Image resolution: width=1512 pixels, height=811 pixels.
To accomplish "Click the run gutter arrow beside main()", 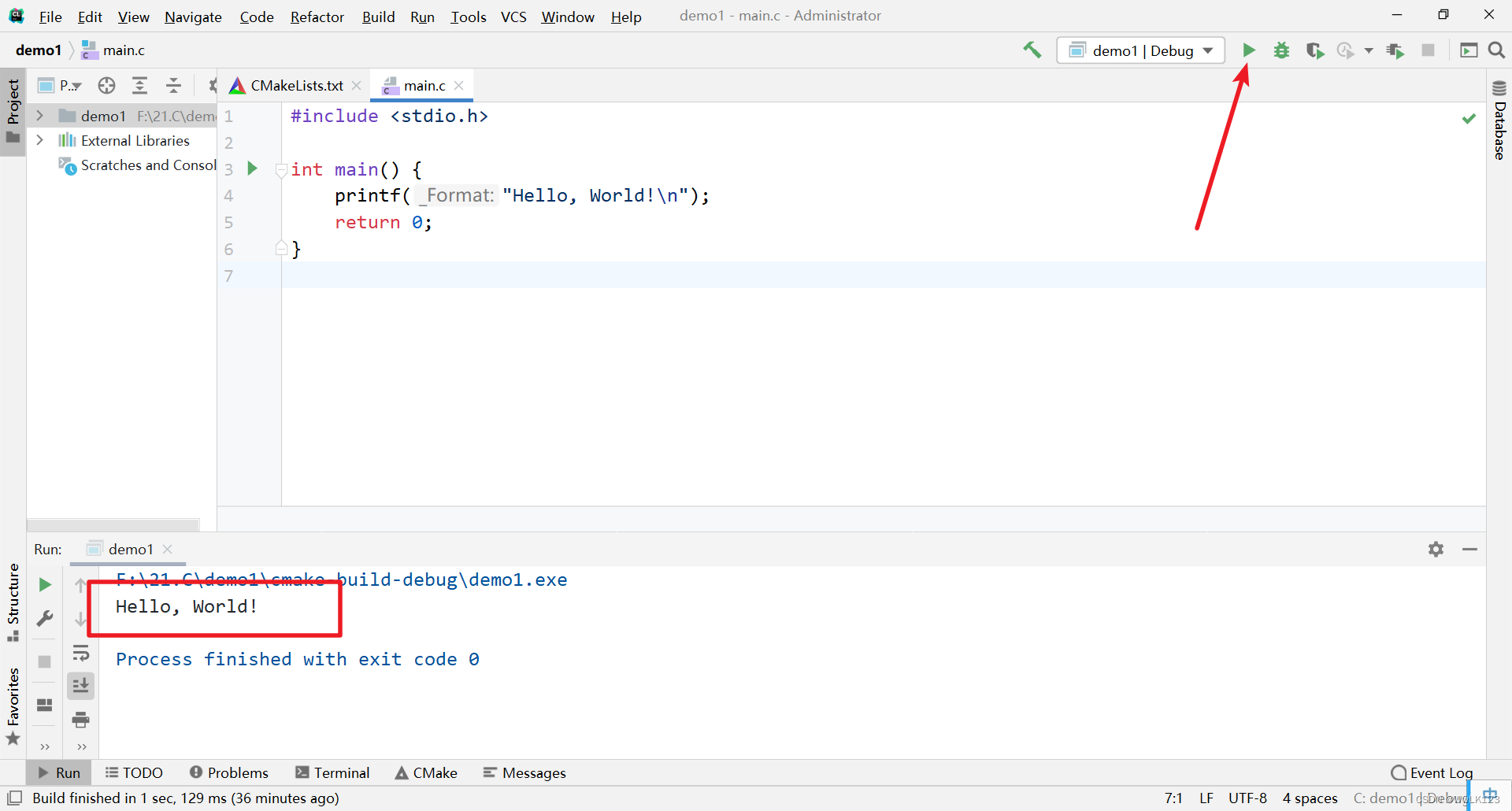I will (252, 168).
